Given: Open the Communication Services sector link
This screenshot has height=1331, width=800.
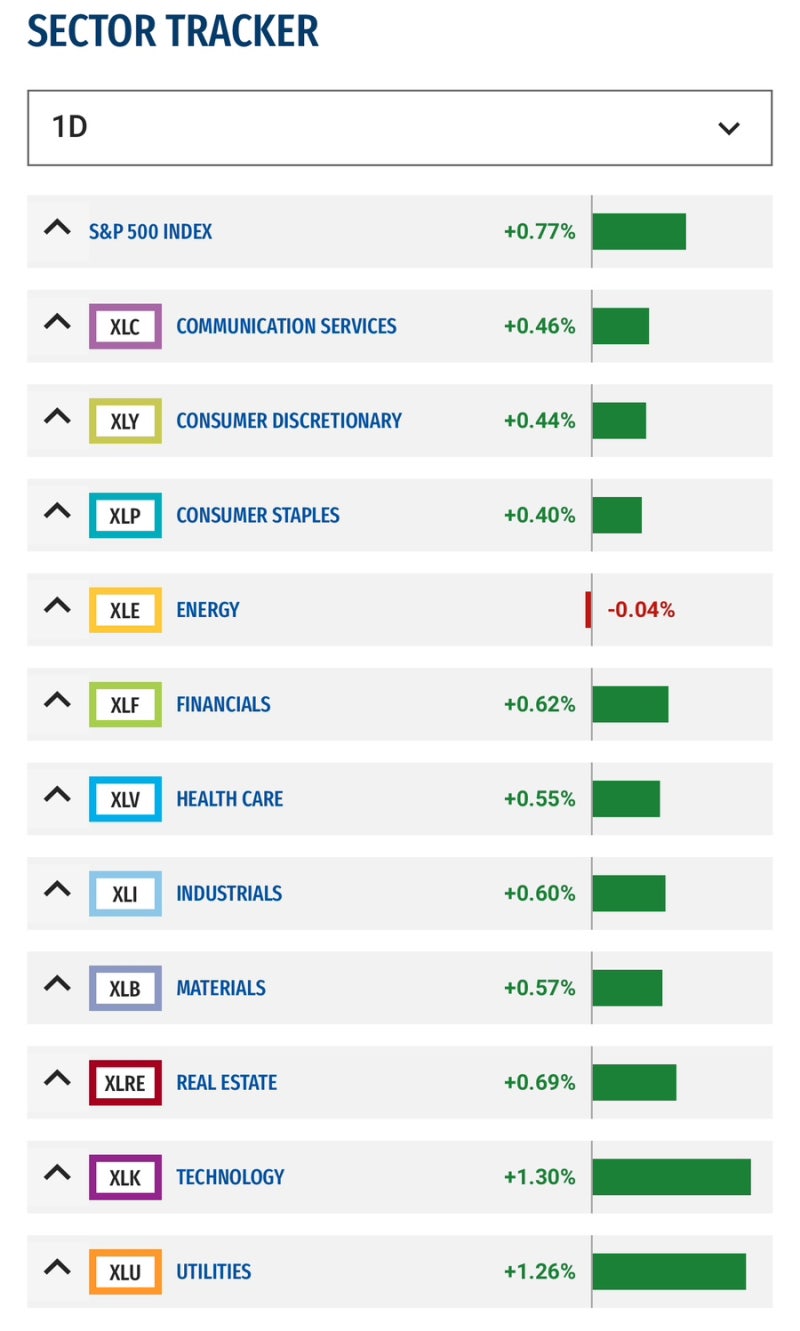Looking at the screenshot, I should pyautogui.click(x=286, y=326).
